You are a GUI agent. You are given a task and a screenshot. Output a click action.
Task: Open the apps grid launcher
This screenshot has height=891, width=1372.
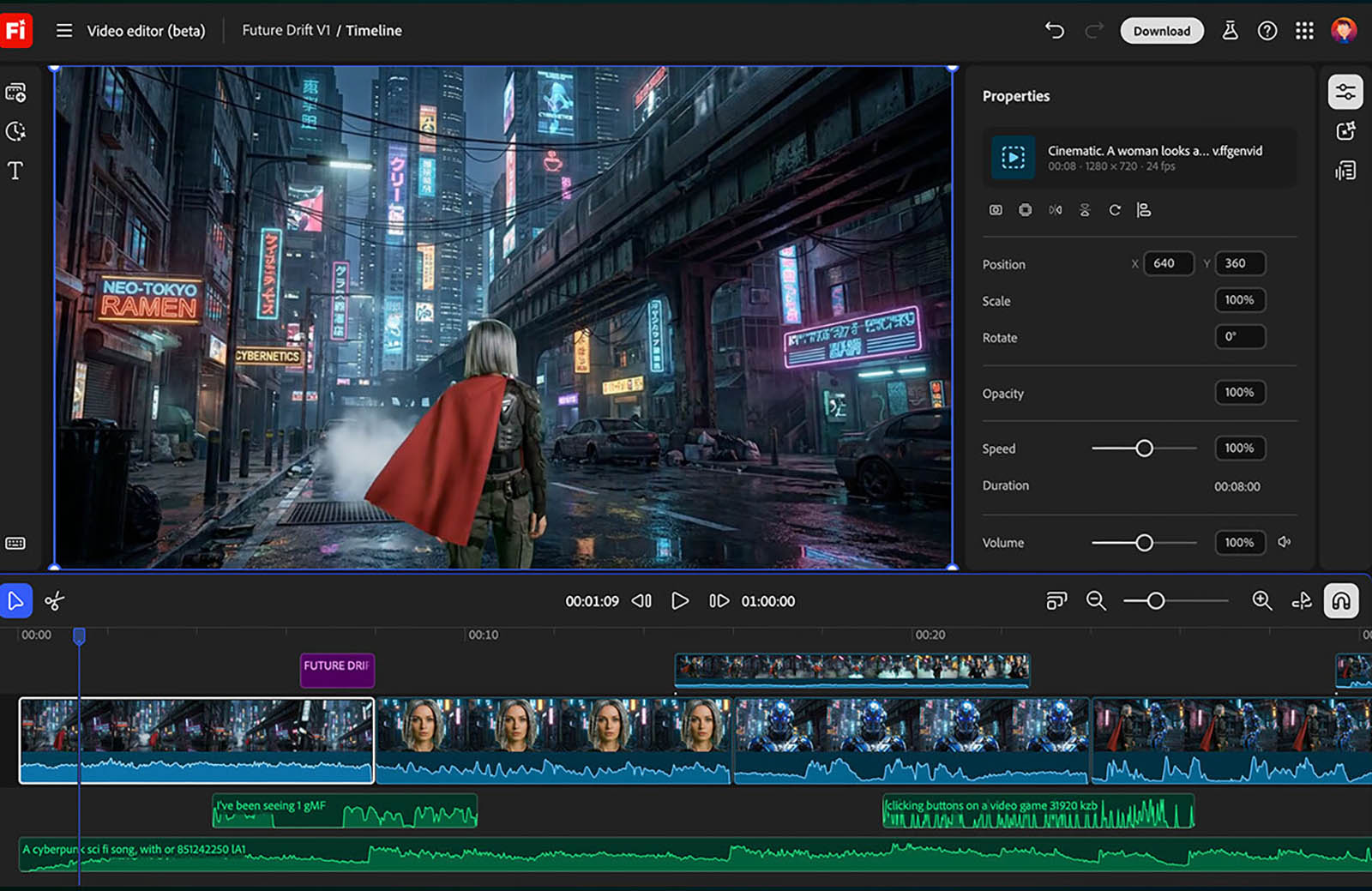click(x=1304, y=31)
